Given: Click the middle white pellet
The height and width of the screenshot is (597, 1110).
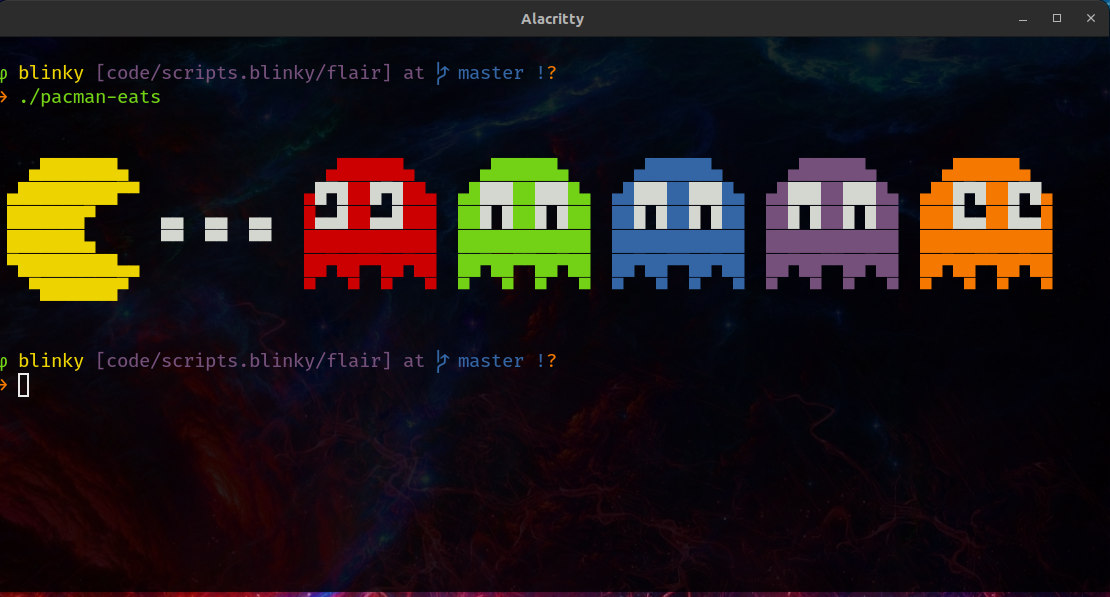Looking at the screenshot, I should (216, 229).
